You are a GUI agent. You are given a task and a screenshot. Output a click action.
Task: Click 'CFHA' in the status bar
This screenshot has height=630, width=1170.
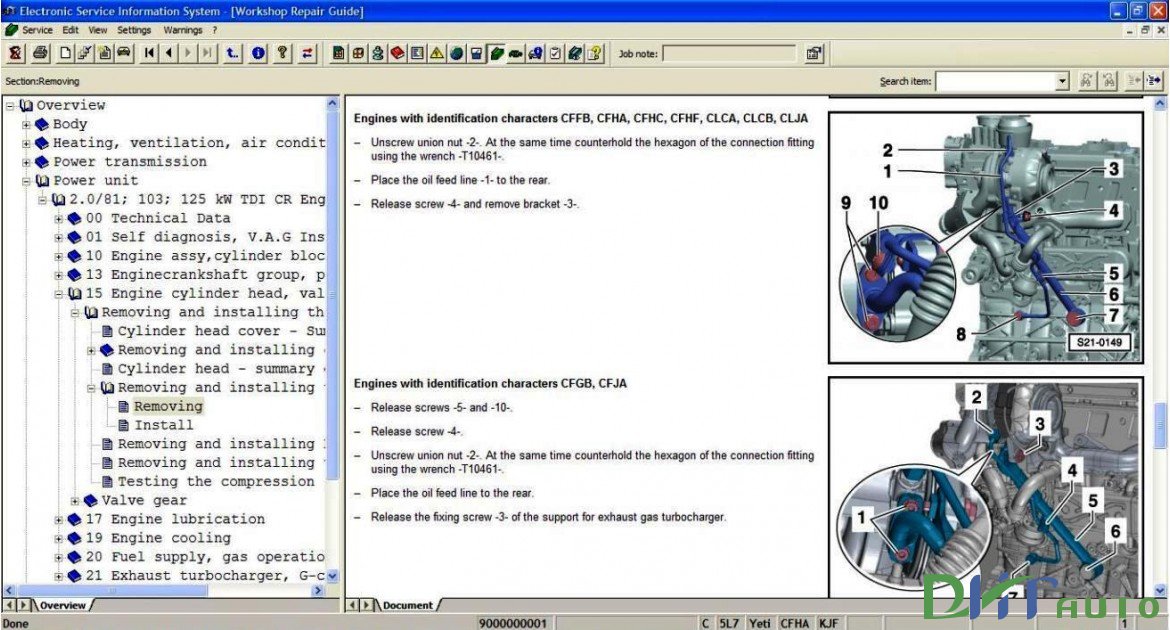[795, 623]
